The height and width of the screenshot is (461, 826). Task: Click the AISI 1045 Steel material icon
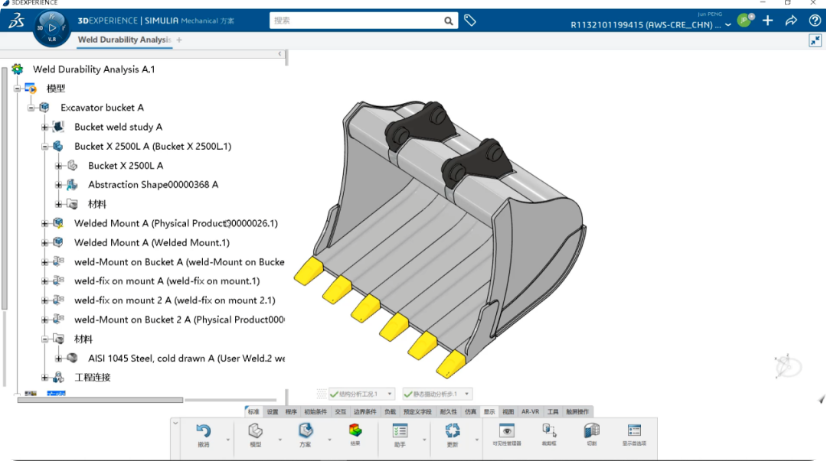point(72,358)
